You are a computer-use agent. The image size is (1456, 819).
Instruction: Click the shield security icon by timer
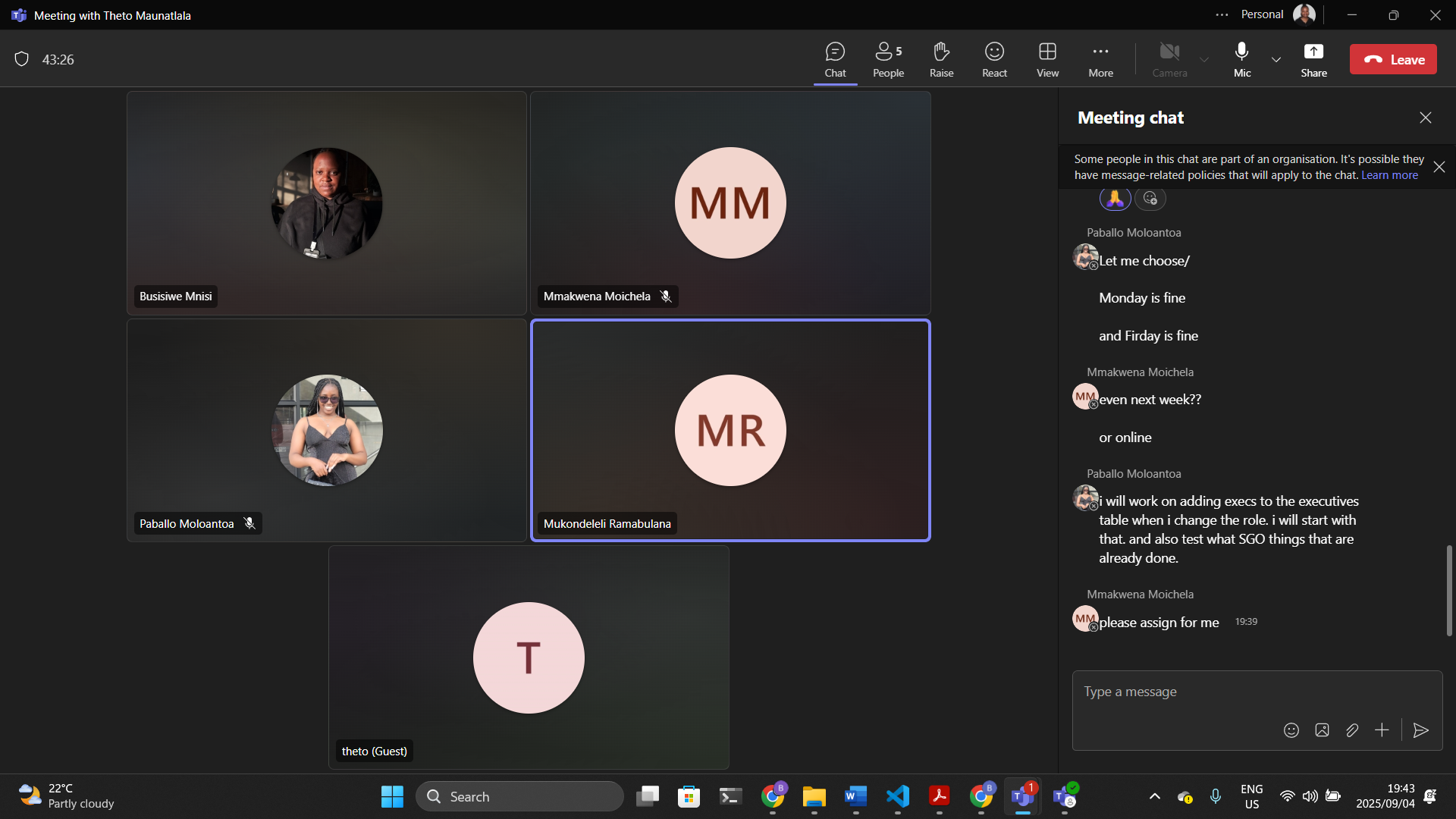point(22,59)
